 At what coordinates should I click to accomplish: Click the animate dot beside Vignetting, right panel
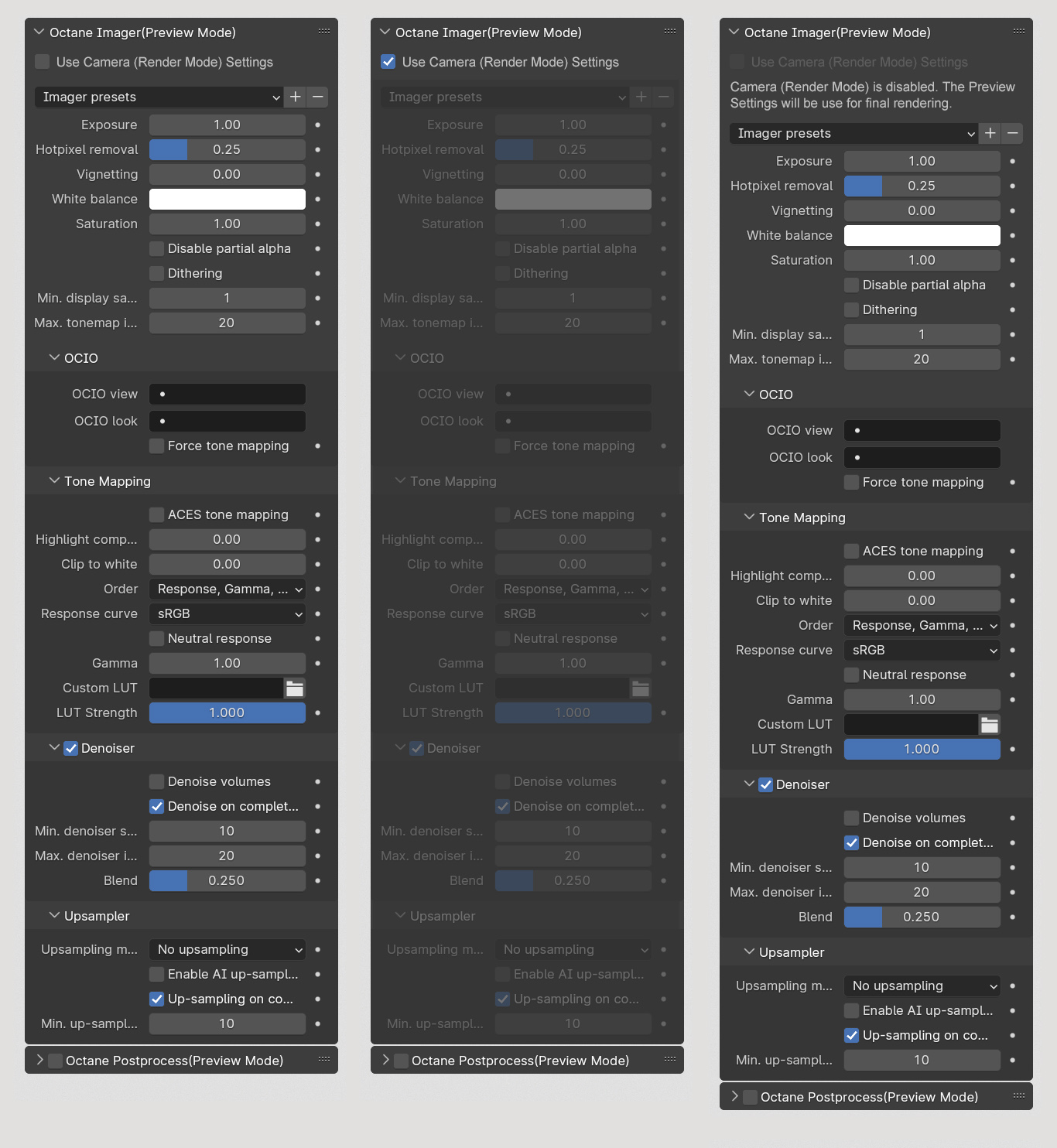point(1013,210)
